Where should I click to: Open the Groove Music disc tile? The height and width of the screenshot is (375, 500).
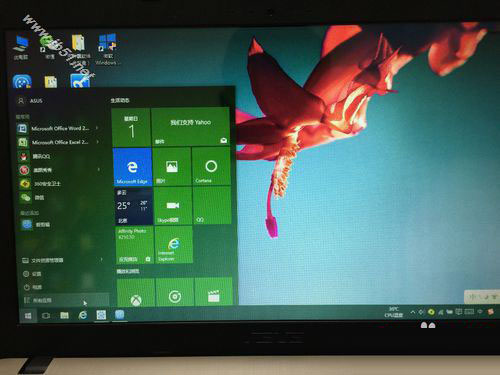[175, 293]
